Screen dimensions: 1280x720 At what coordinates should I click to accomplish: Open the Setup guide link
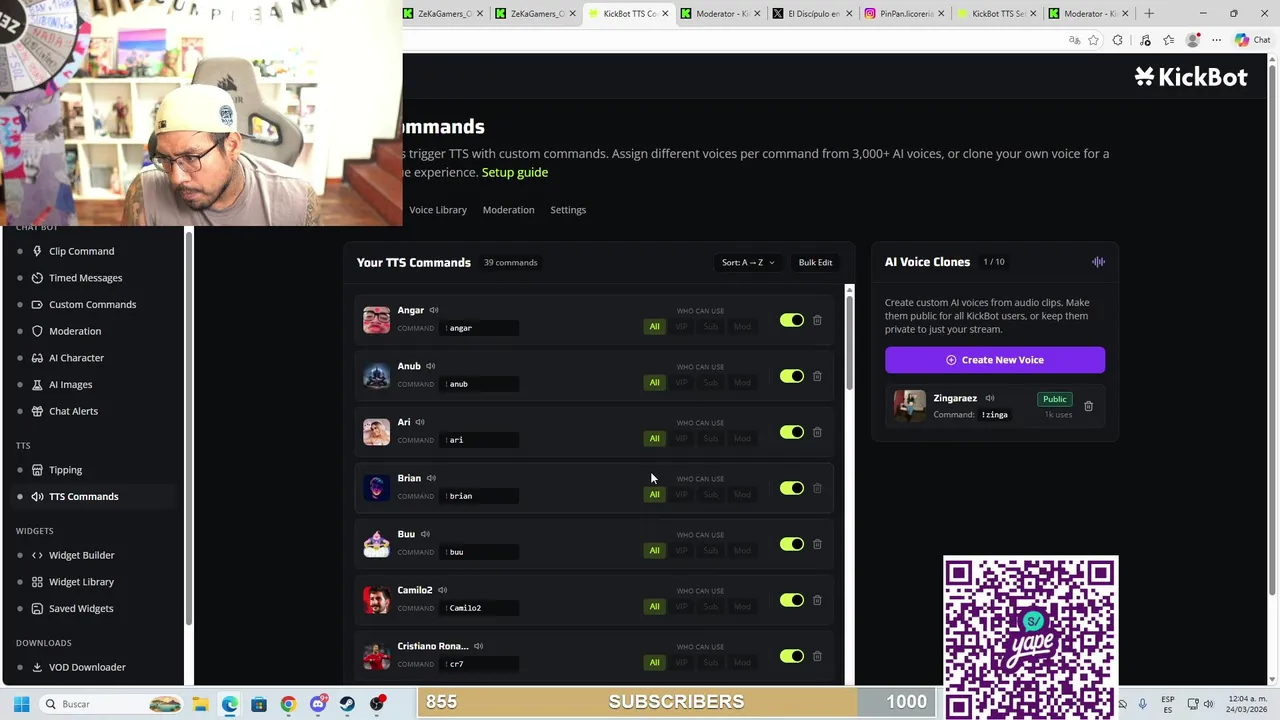coord(515,172)
